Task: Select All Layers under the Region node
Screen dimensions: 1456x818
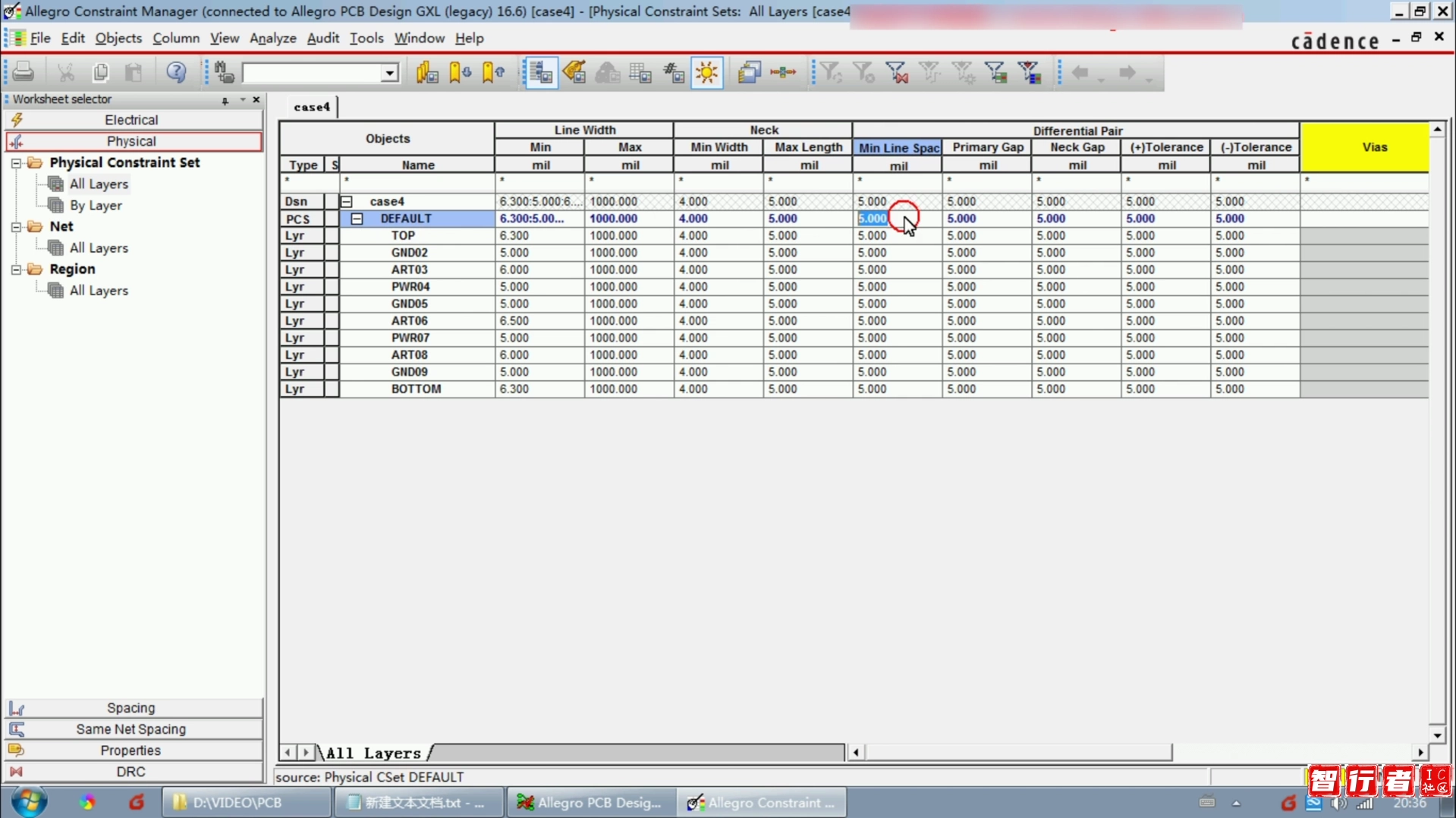Action: click(99, 290)
